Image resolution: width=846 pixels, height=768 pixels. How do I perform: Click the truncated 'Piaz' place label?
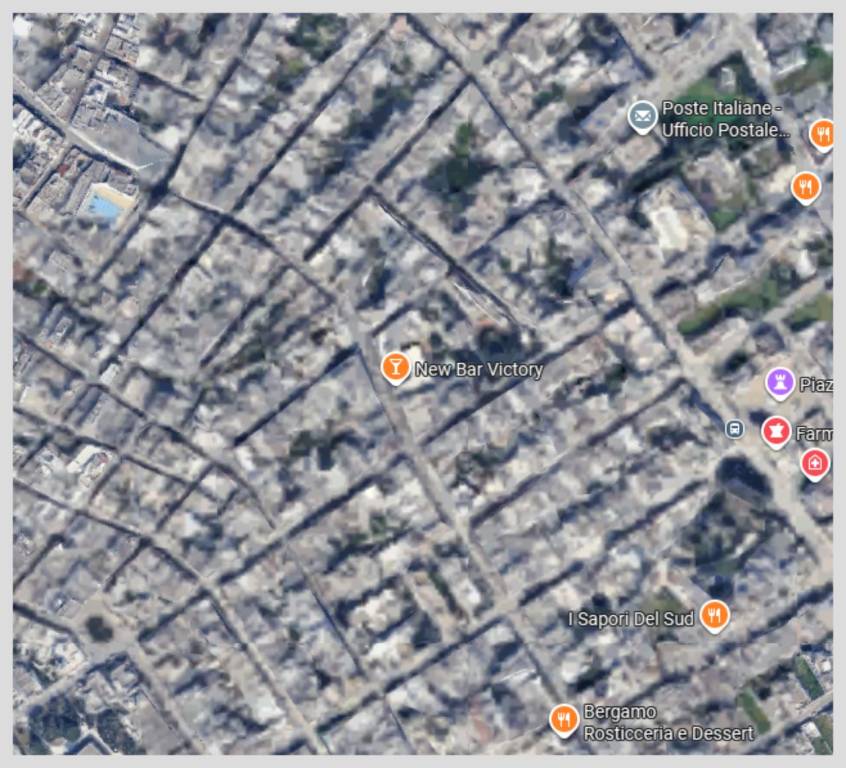(815, 385)
